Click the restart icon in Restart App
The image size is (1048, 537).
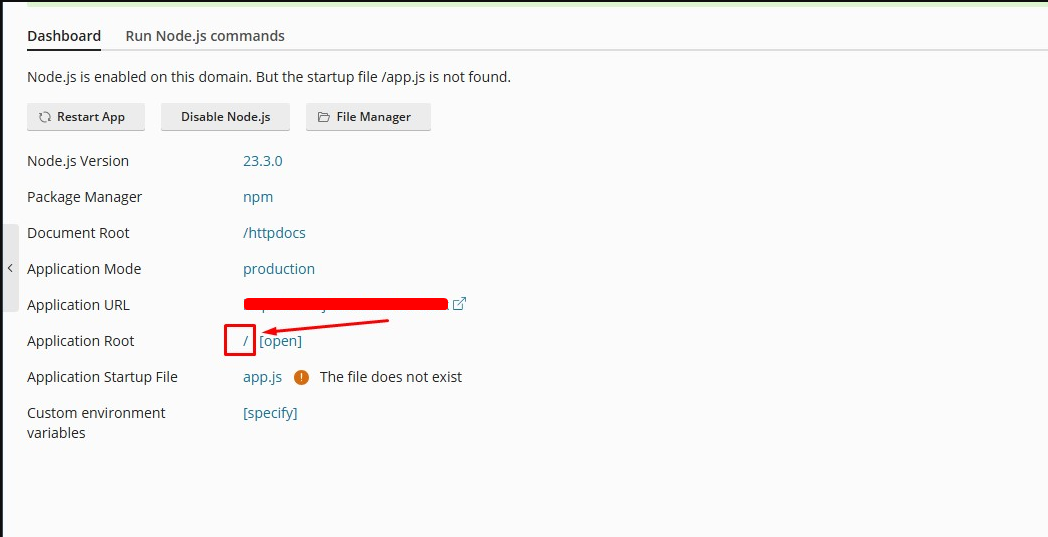coord(45,117)
